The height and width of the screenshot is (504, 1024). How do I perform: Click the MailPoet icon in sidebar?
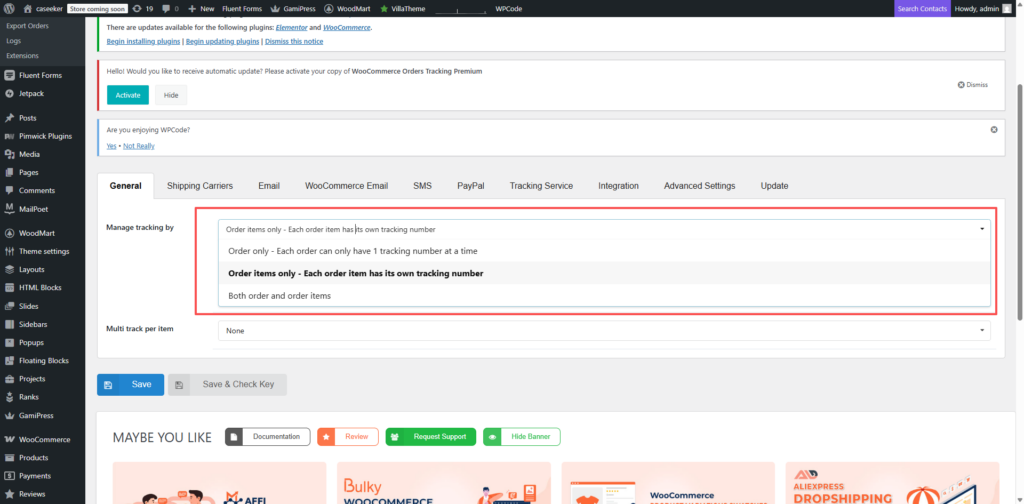[x=9, y=209]
